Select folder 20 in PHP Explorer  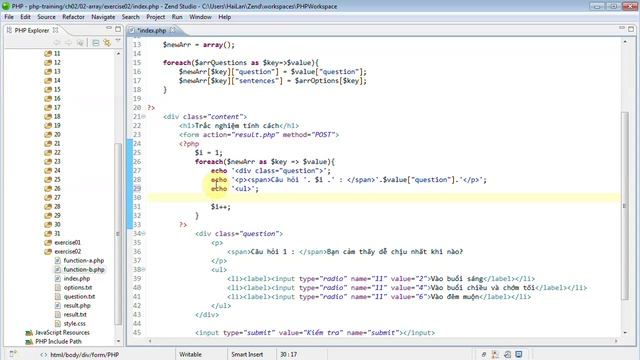(52, 134)
